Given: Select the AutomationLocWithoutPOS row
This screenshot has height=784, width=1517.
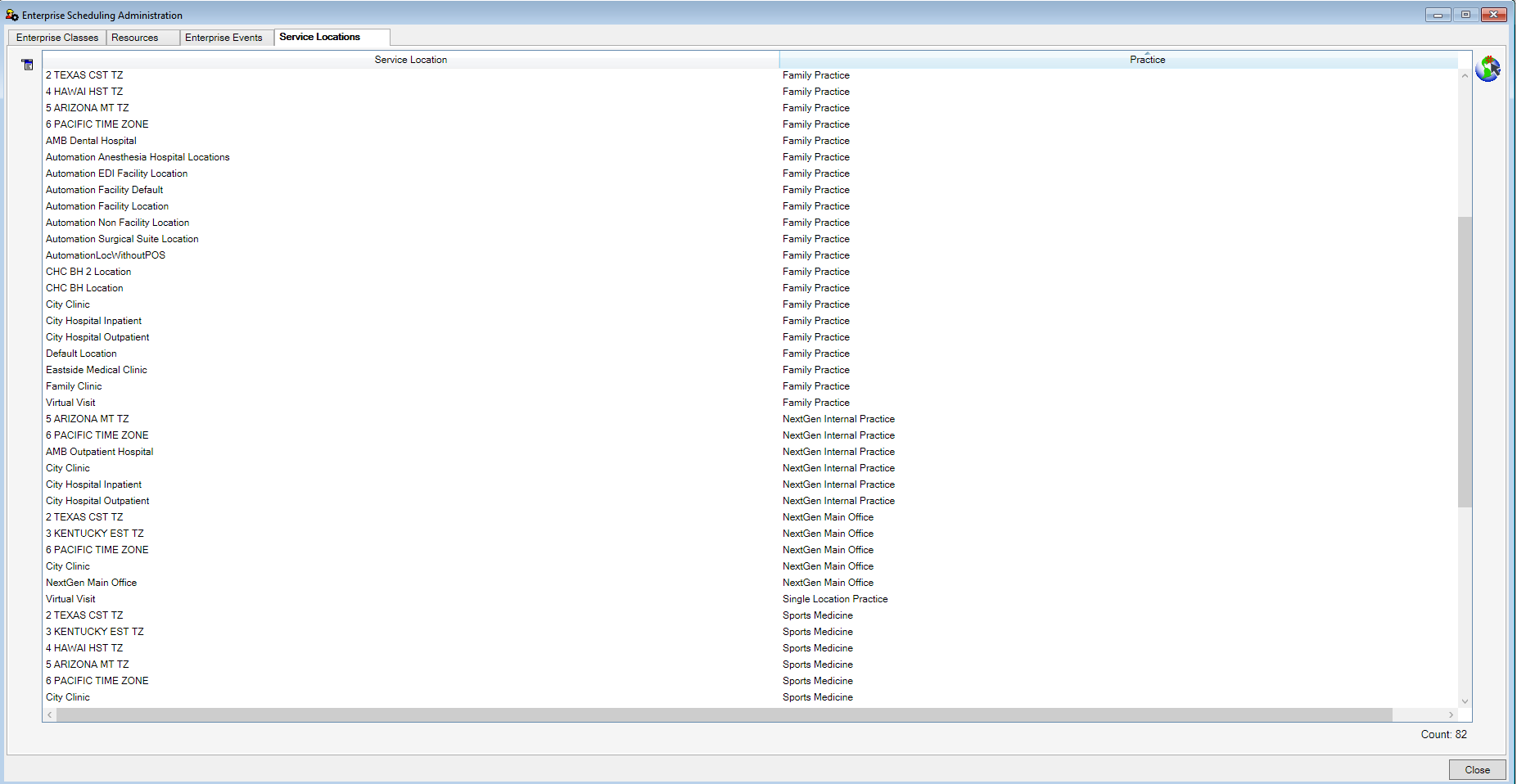Looking at the screenshot, I should (751, 255).
